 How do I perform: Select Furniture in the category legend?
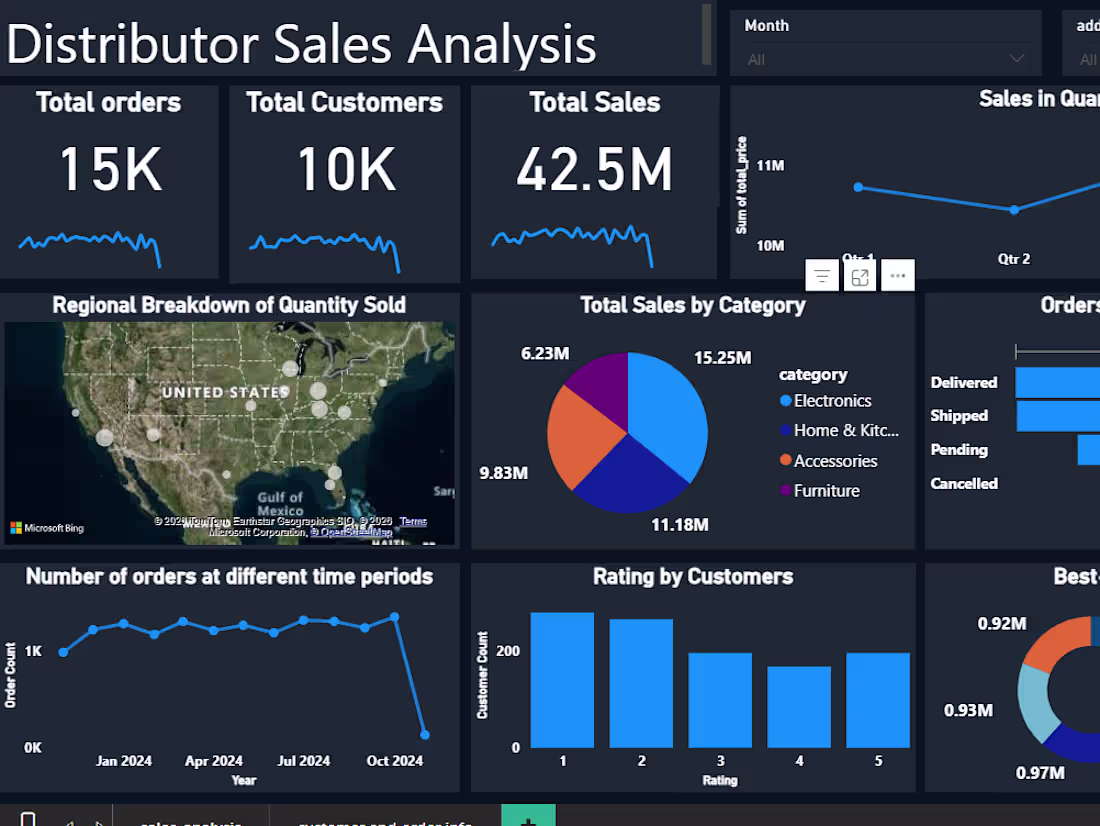click(819, 491)
